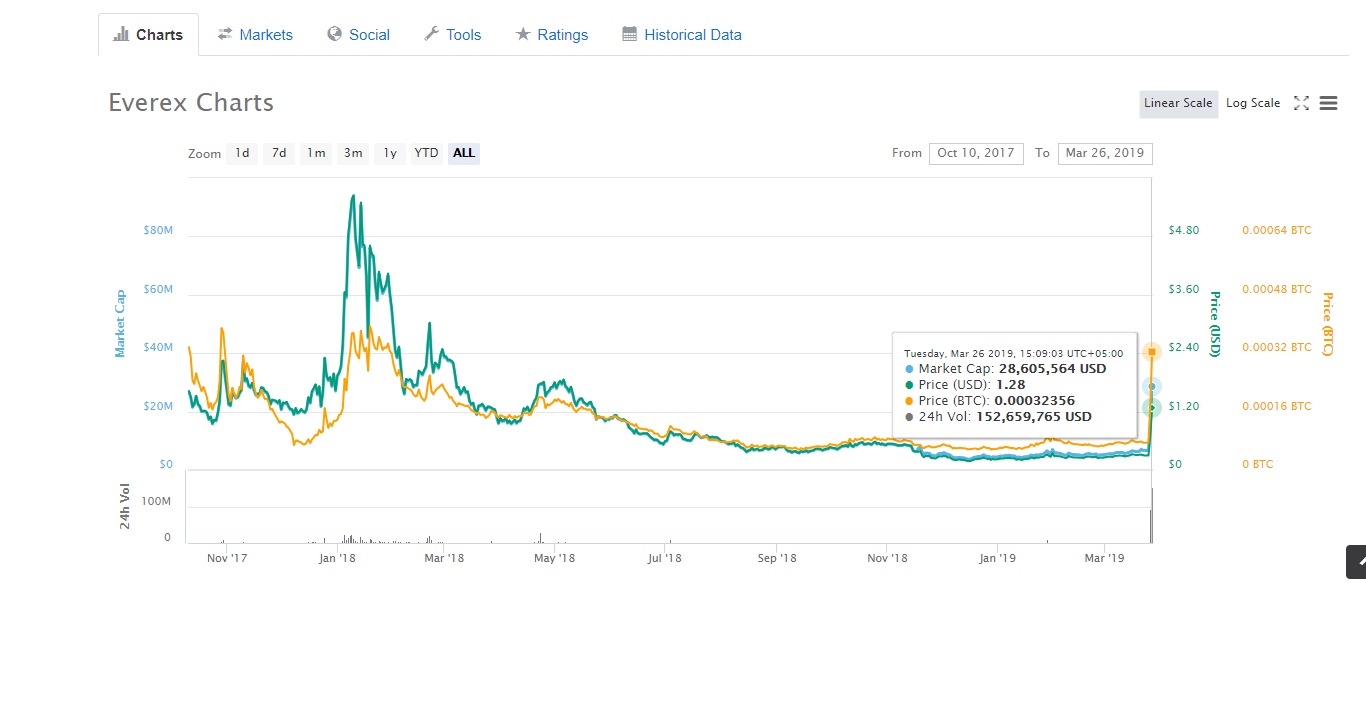Switch chart to Log Scale

[x=1253, y=103]
